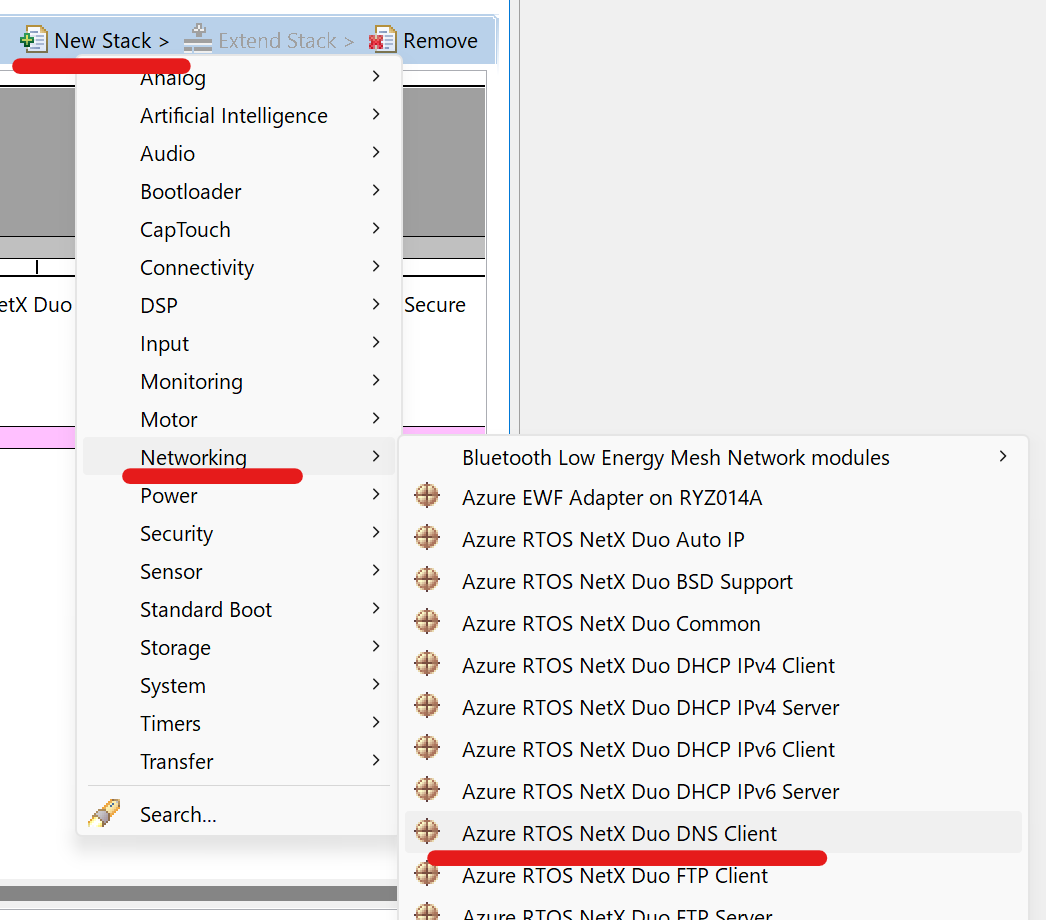Open the Power category submenu
This screenshot has width=1046, height=920.
coord(239,496)
